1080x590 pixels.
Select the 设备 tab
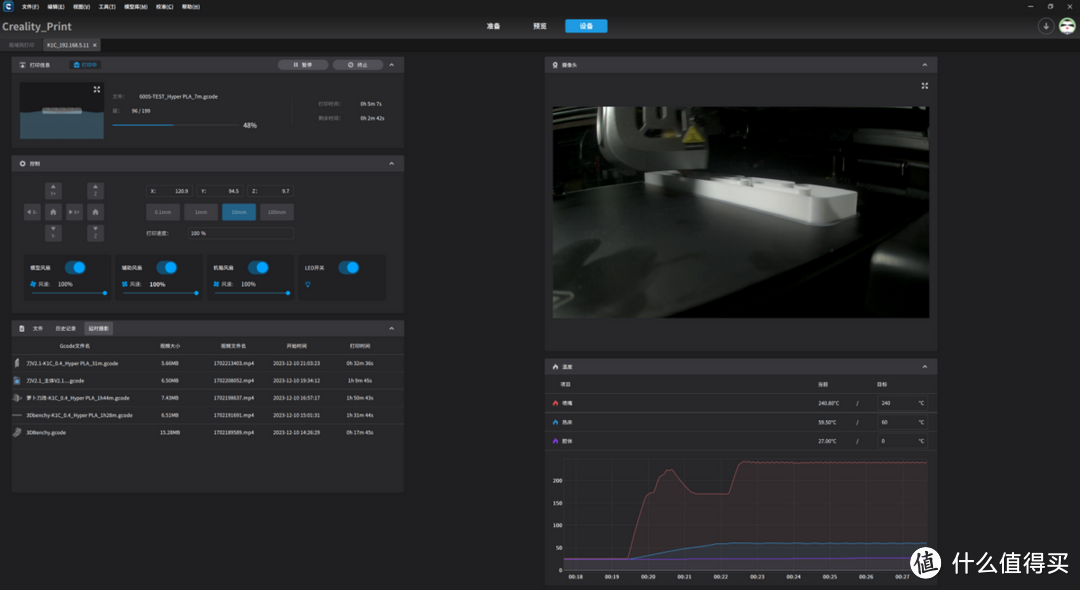tap(586, 26)
